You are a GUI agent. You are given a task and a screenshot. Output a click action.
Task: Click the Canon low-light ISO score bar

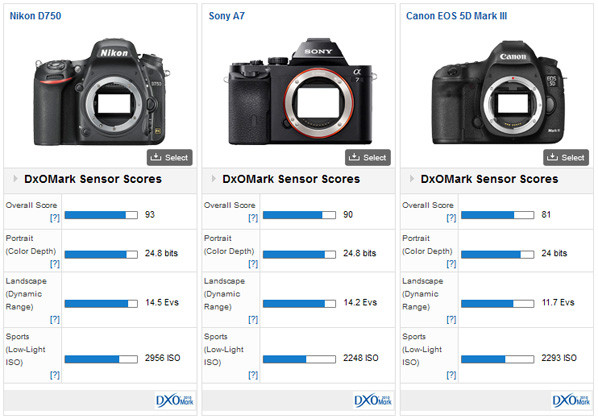[498, 359]
